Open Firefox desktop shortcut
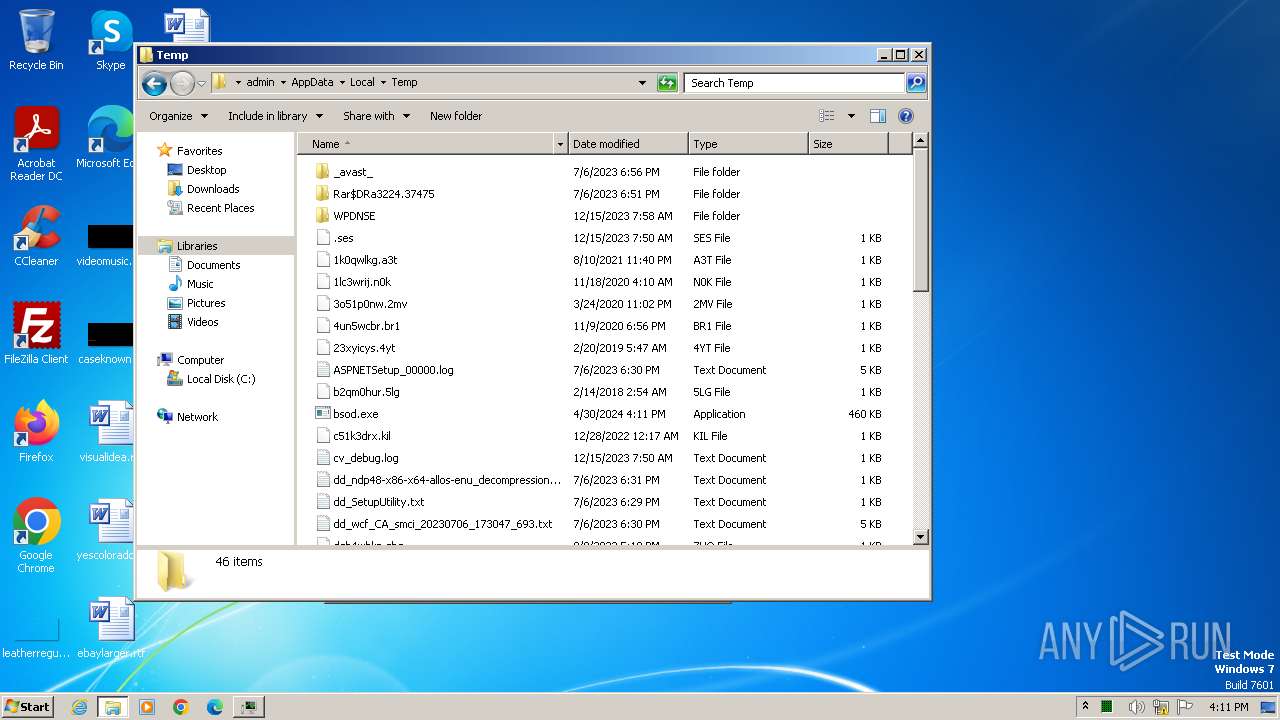The height and width of the screenshot is (720, 1280). point(36,432)
